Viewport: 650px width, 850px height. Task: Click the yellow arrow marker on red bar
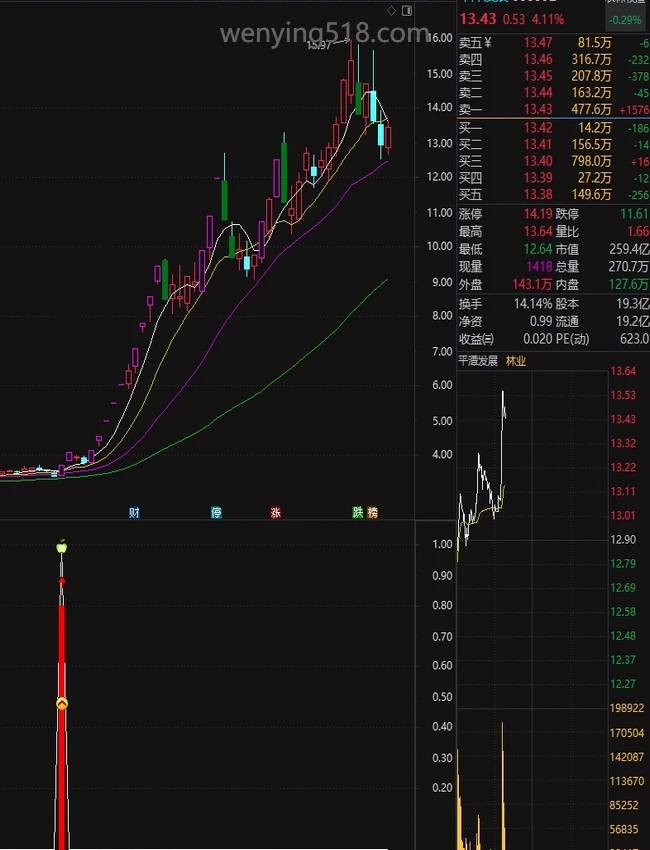(62, 704)
